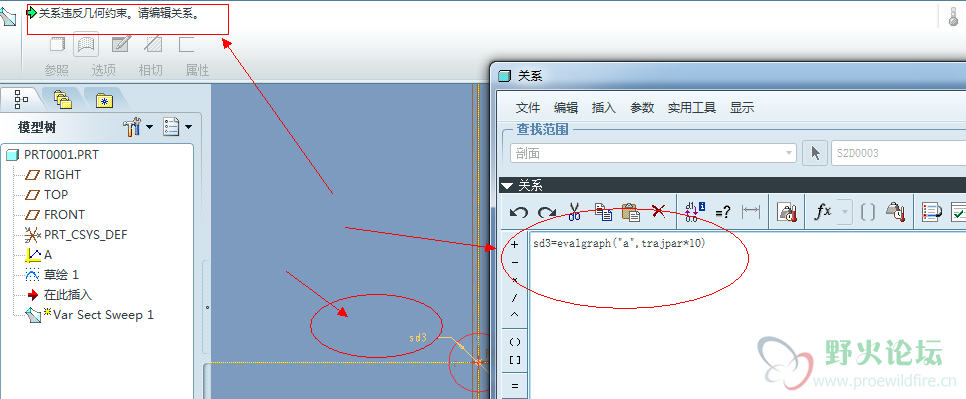Redo edit in Relations toolbar
This screenshot has width=966, height=399.
click(546, 213)
